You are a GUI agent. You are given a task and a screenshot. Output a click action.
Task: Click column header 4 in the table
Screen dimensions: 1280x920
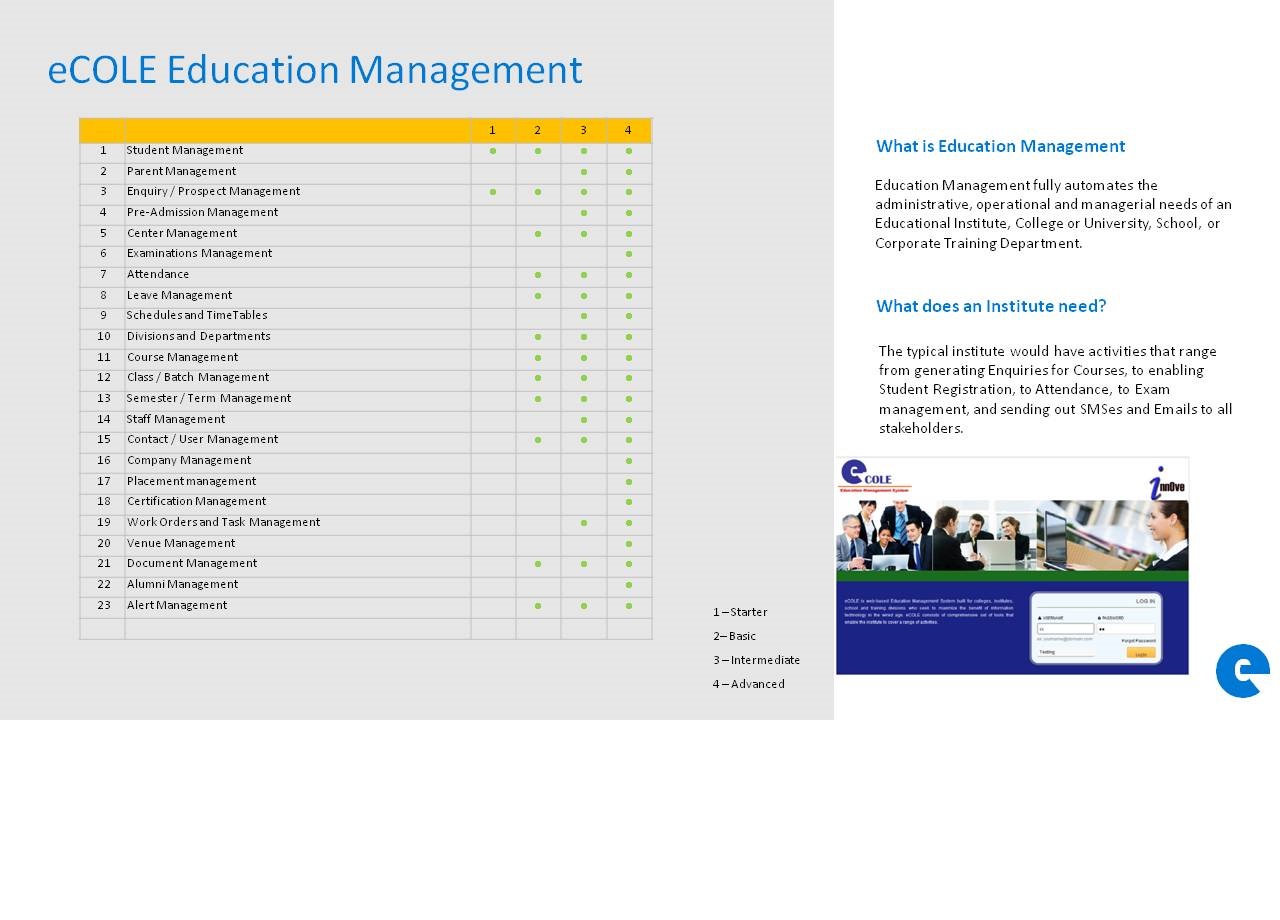tap(628, 130)
